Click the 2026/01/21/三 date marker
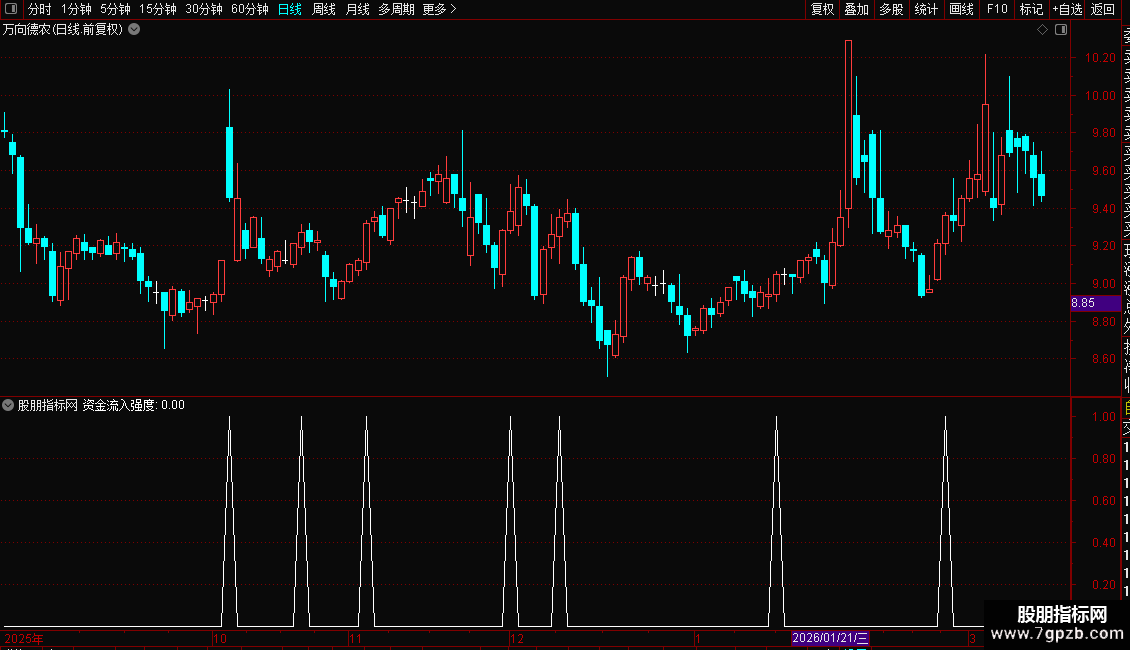1130x650 pixels. coord(830,638)
